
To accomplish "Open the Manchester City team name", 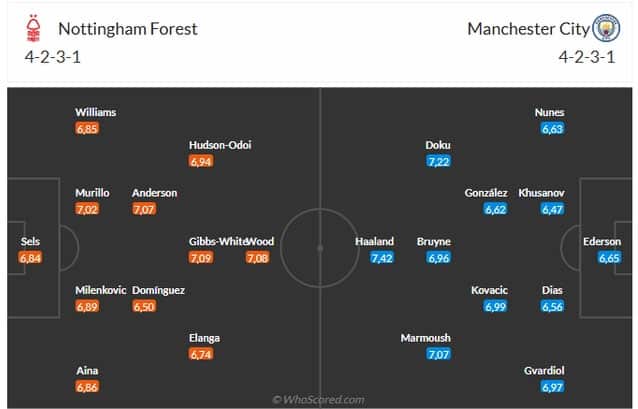I will point(528,29).
